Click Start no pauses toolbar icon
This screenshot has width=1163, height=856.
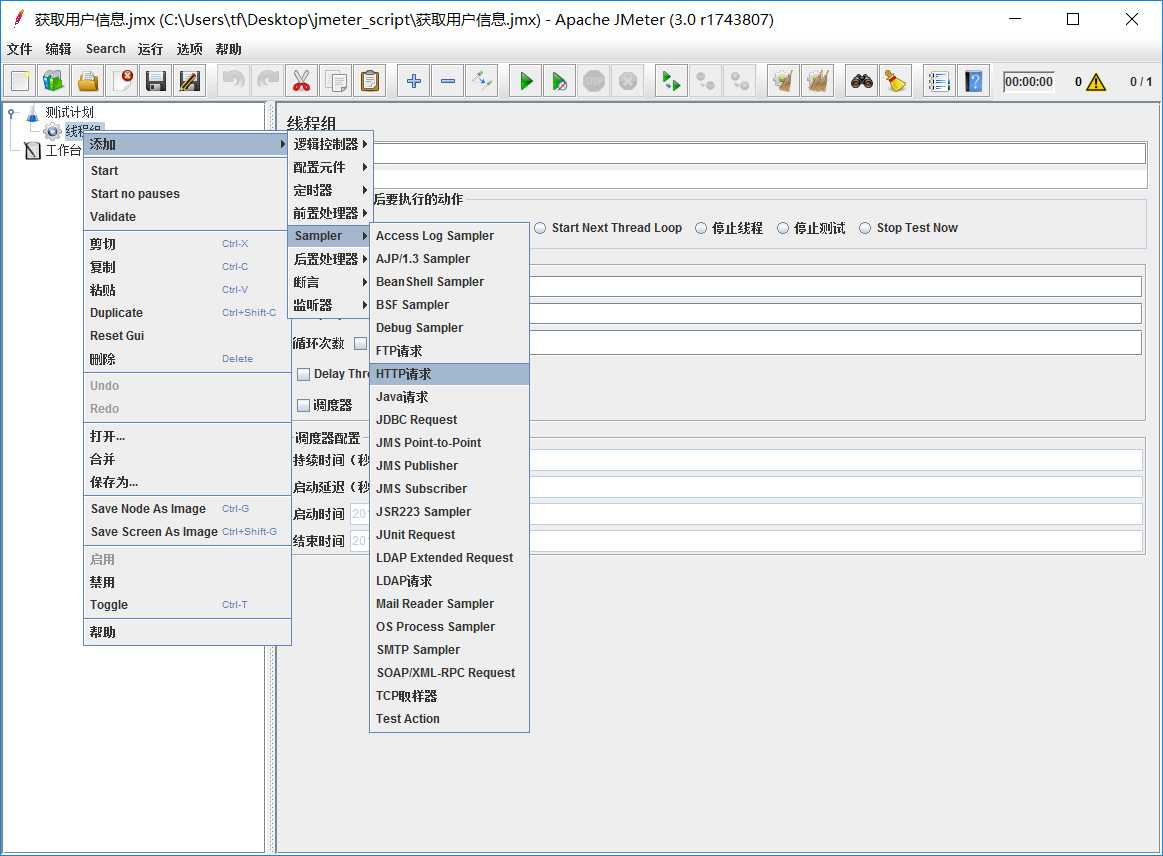pyautogui.click(x=559, y=81)
